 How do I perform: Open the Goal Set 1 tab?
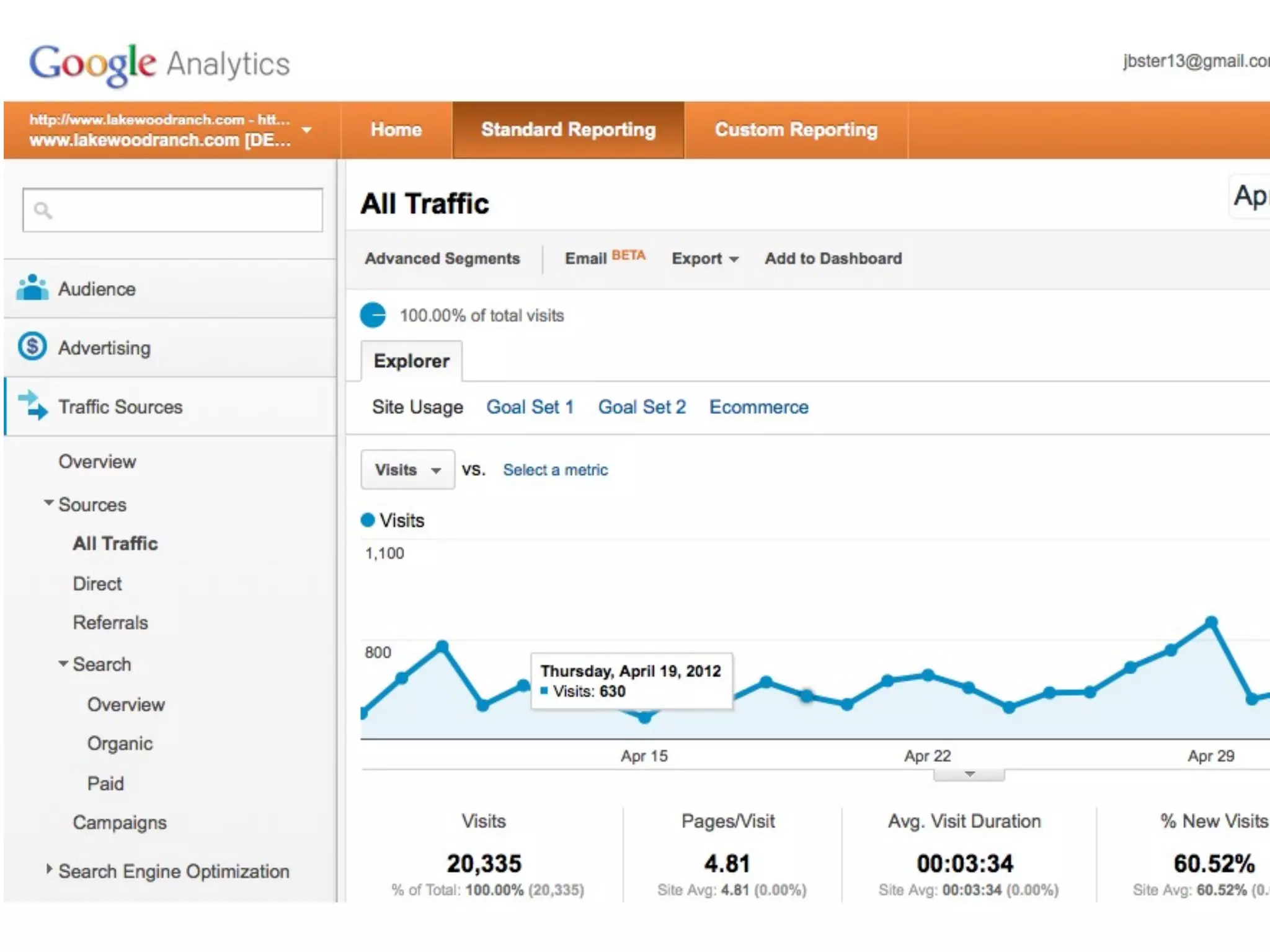[530, 407]
